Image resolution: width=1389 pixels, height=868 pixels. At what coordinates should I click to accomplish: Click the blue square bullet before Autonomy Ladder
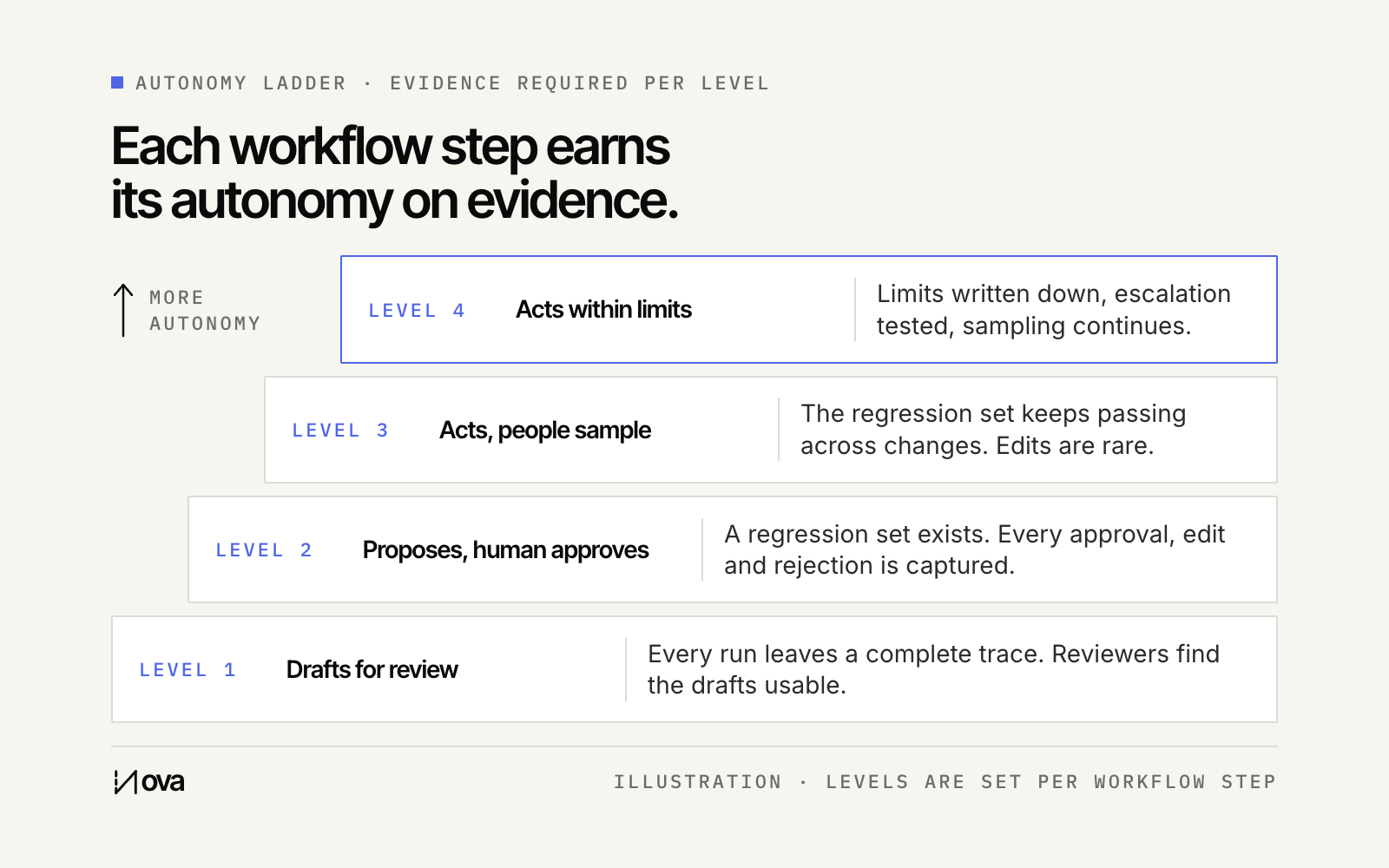click(x=117, y=82)
